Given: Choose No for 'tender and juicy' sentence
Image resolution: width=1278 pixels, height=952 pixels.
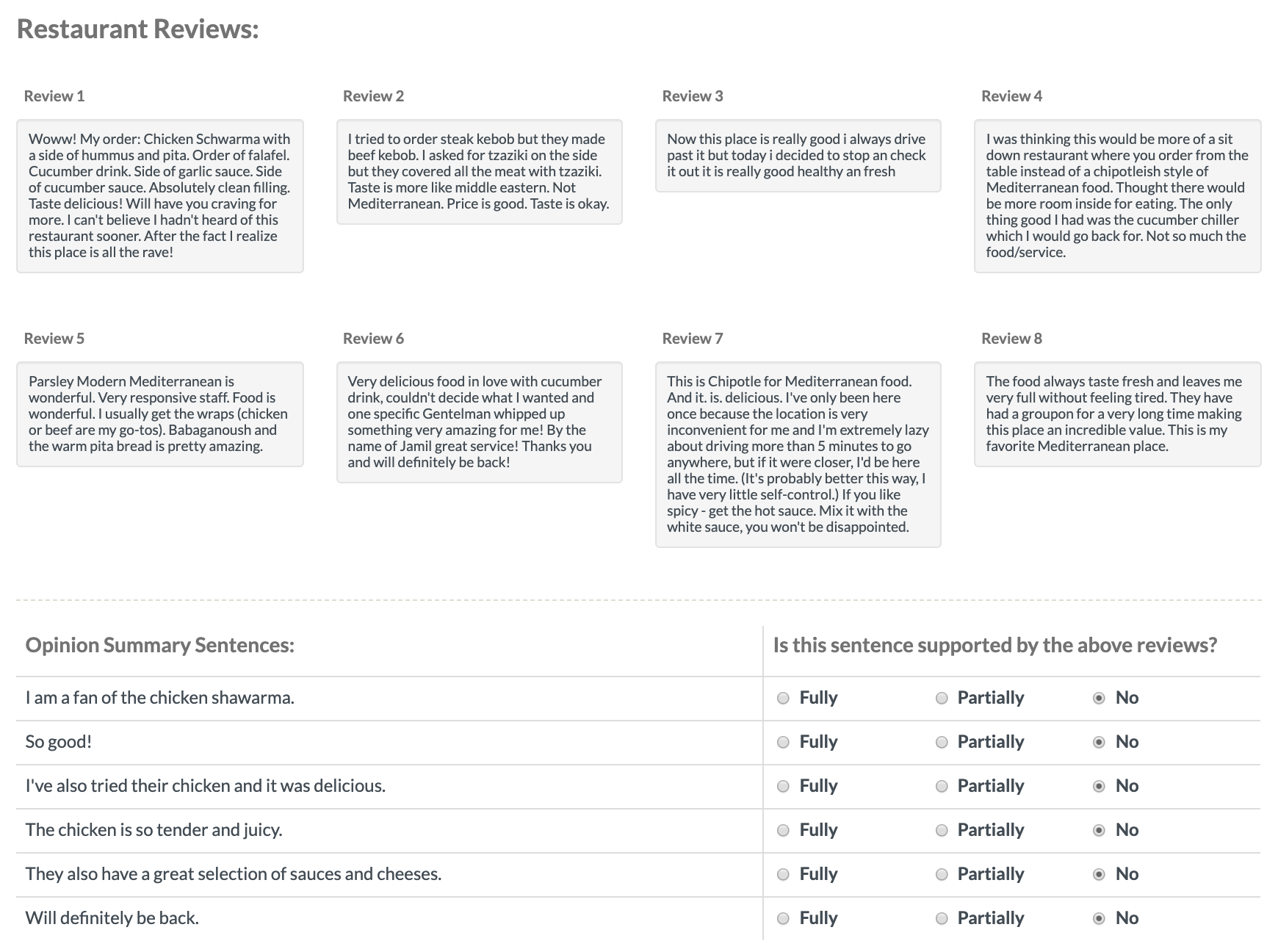Looking at the screenshot, I should (x=1099, y=830).
